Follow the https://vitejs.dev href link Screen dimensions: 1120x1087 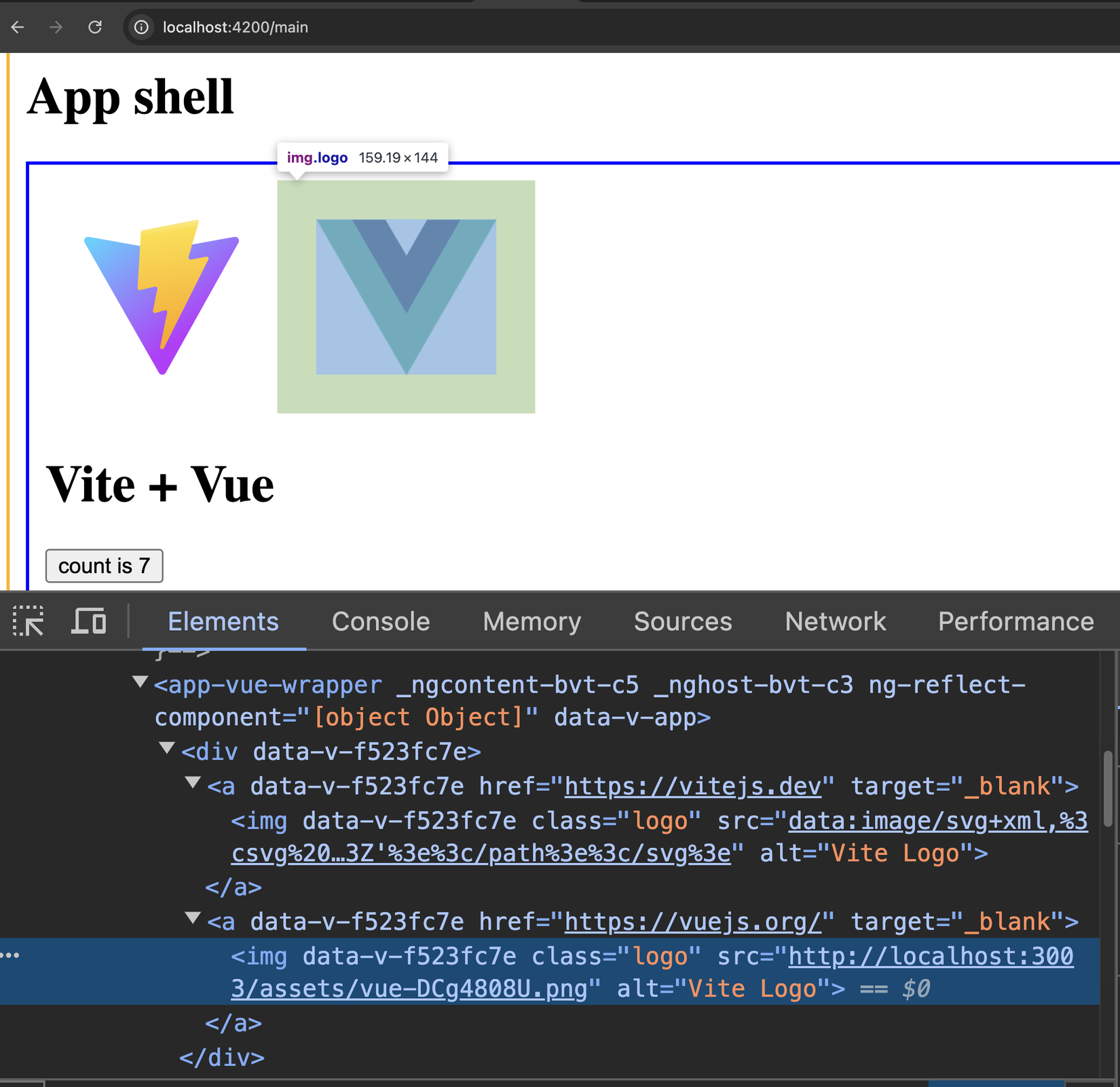click(692, 786)
